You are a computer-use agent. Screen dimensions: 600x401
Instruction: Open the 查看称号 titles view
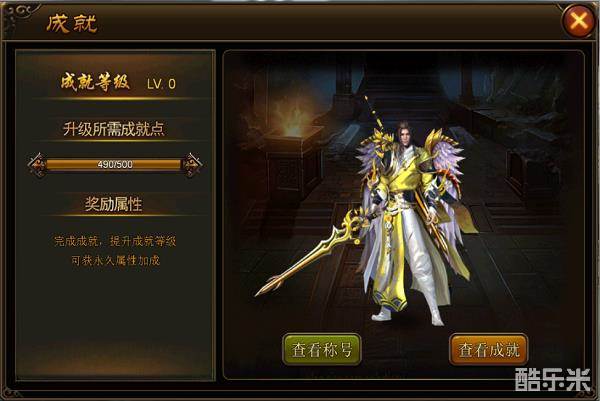322,349
